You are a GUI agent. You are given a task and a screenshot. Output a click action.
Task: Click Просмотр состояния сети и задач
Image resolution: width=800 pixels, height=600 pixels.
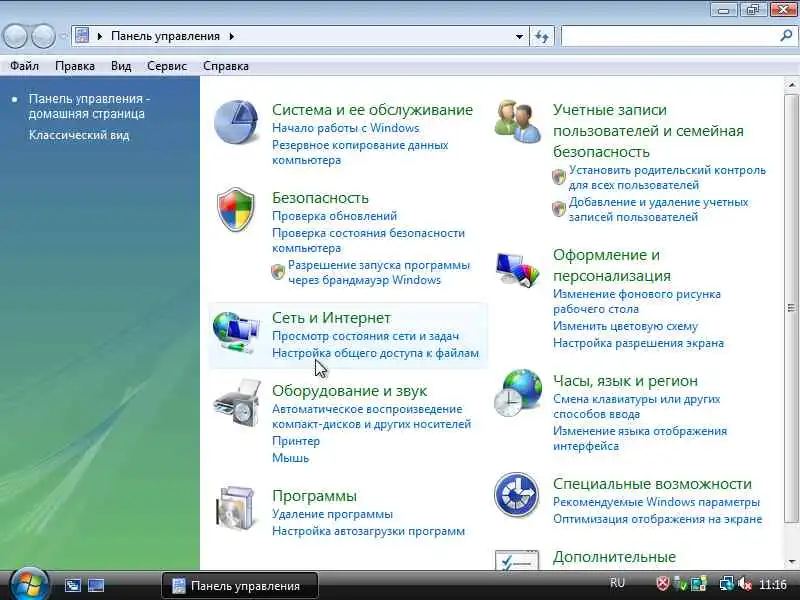365,336
